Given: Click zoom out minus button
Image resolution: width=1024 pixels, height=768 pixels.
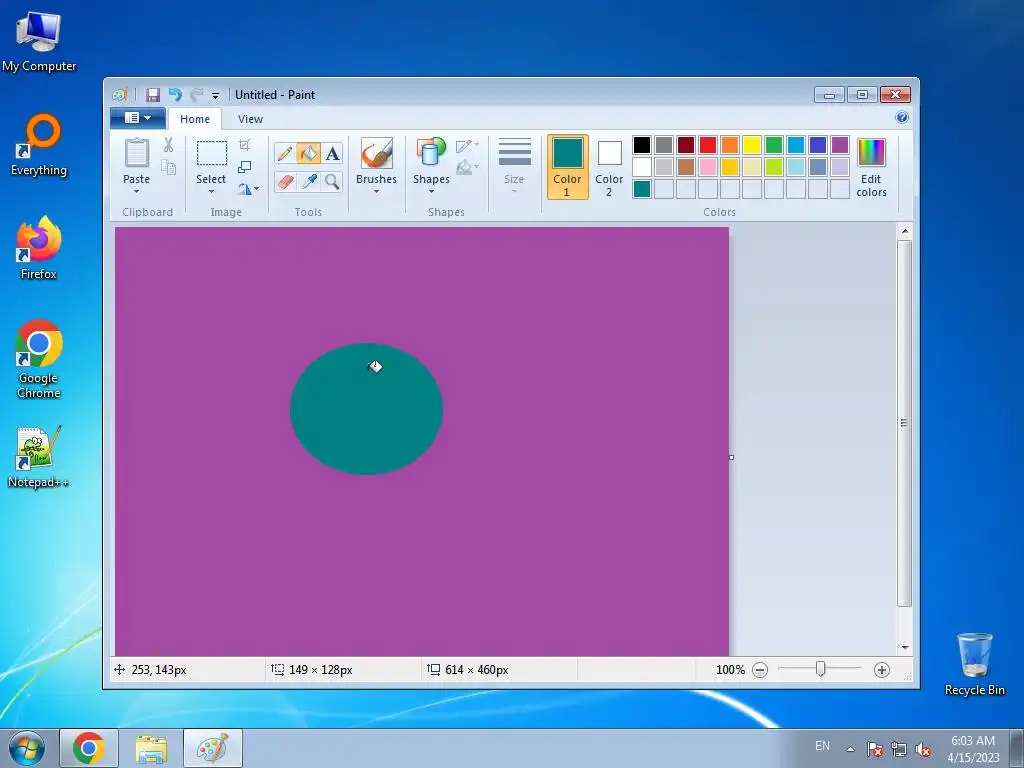Looking at the screenshot, I should pyautogui.click(x=760, y=670).
